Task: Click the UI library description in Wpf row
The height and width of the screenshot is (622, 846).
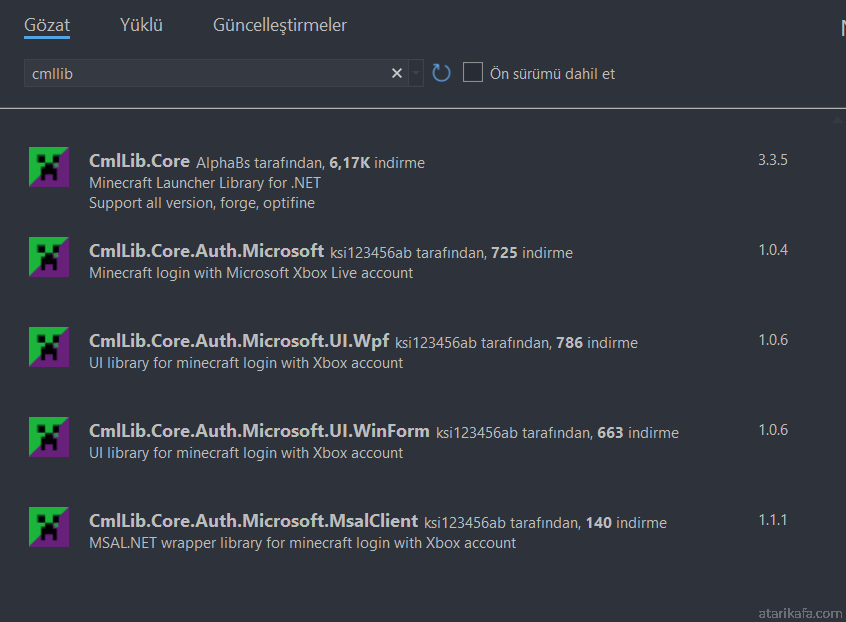Action: pos(246,364)
